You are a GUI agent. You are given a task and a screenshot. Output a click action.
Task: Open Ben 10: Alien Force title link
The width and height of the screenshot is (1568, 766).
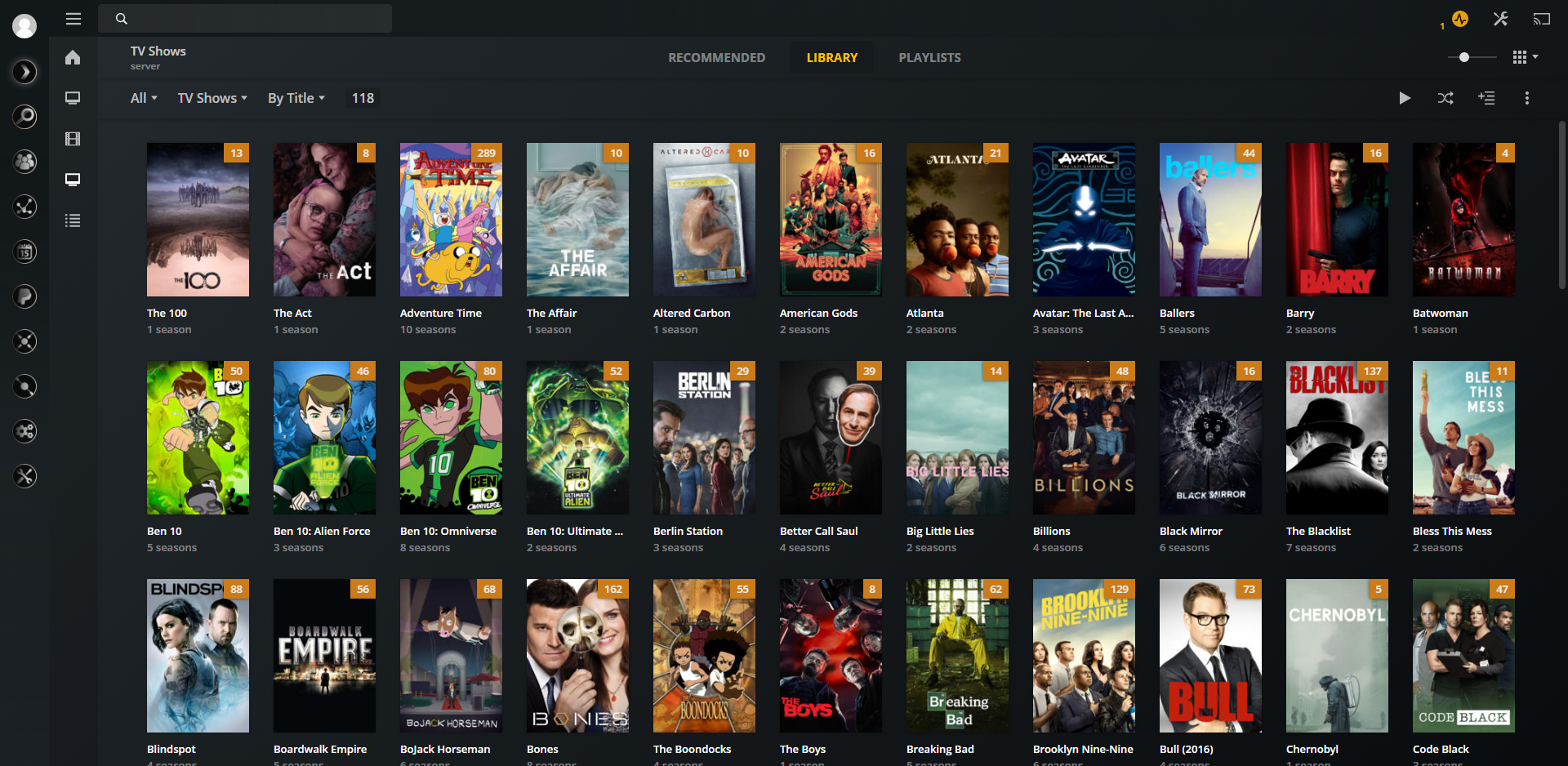coord(322,531)
